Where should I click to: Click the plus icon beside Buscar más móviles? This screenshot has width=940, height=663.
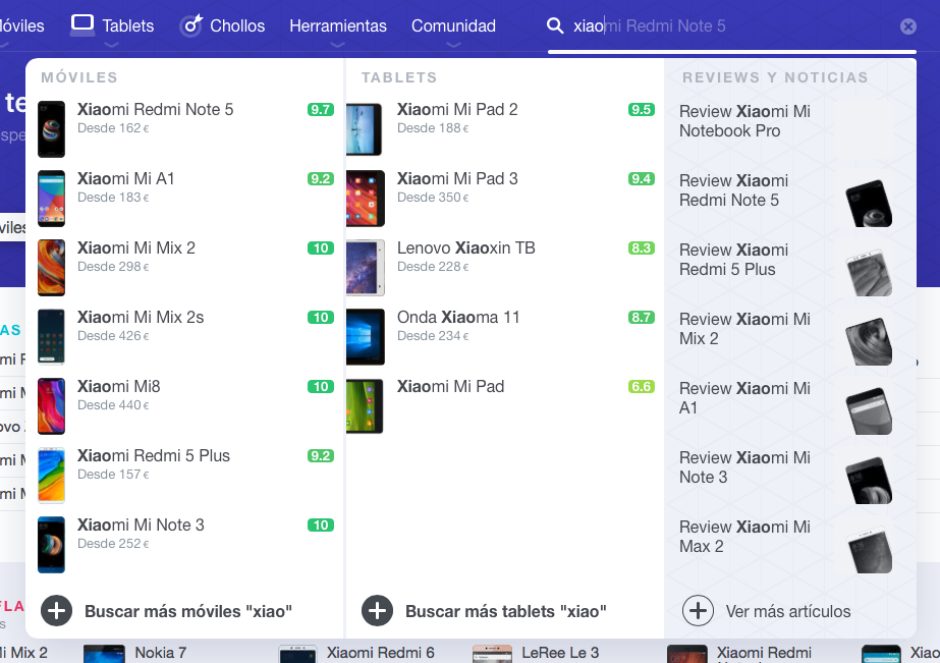56,611
